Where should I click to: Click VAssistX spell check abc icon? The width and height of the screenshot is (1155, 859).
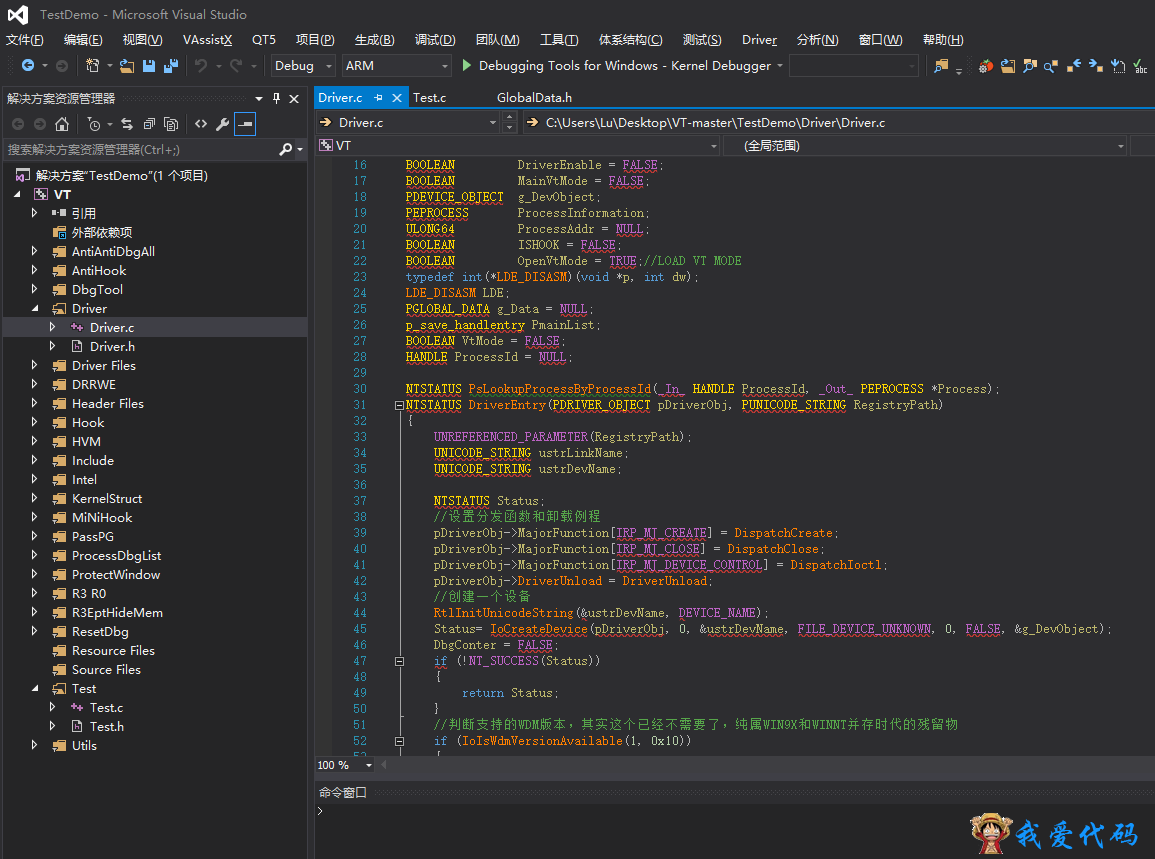point(1140,66)
